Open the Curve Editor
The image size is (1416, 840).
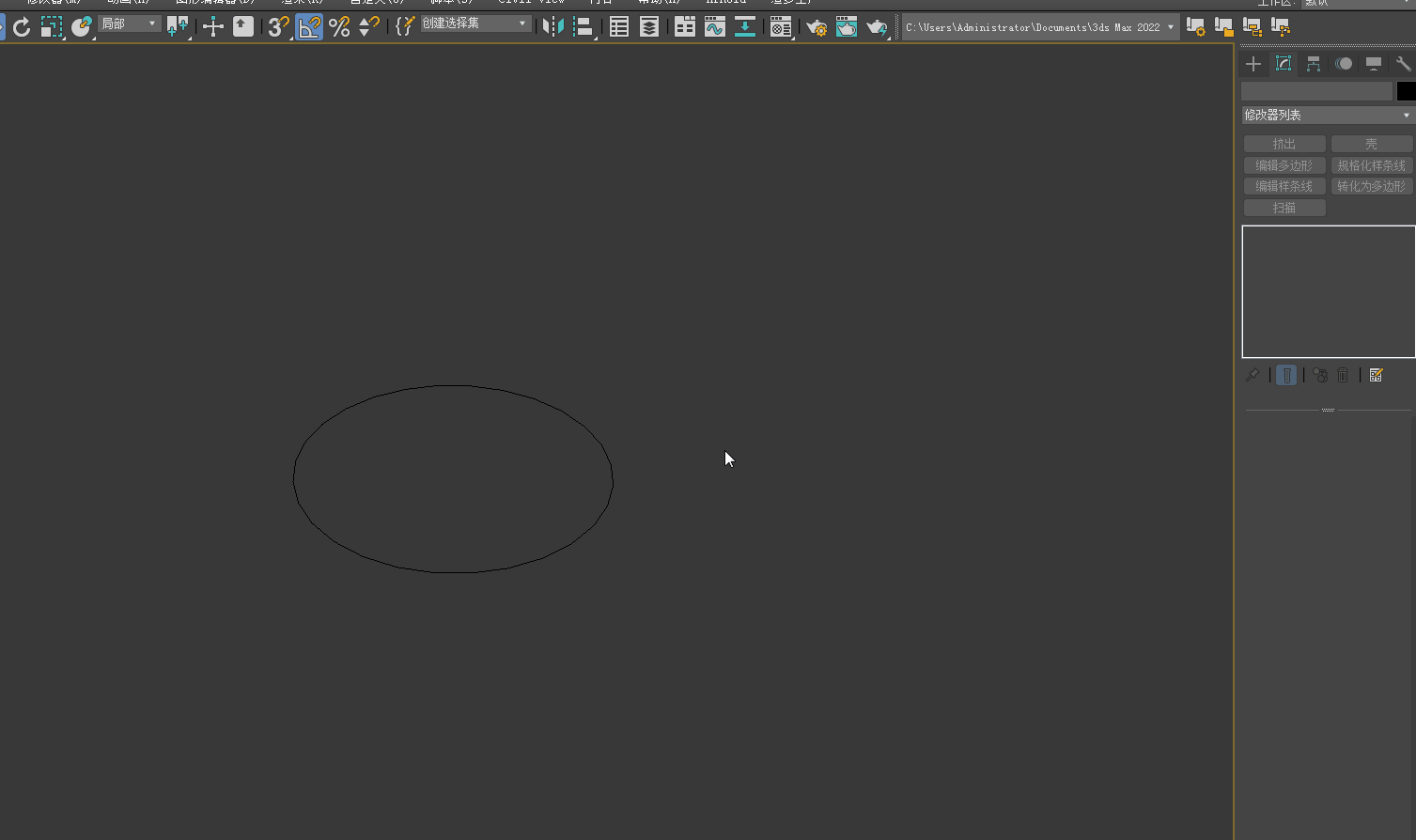pos(715,27)
